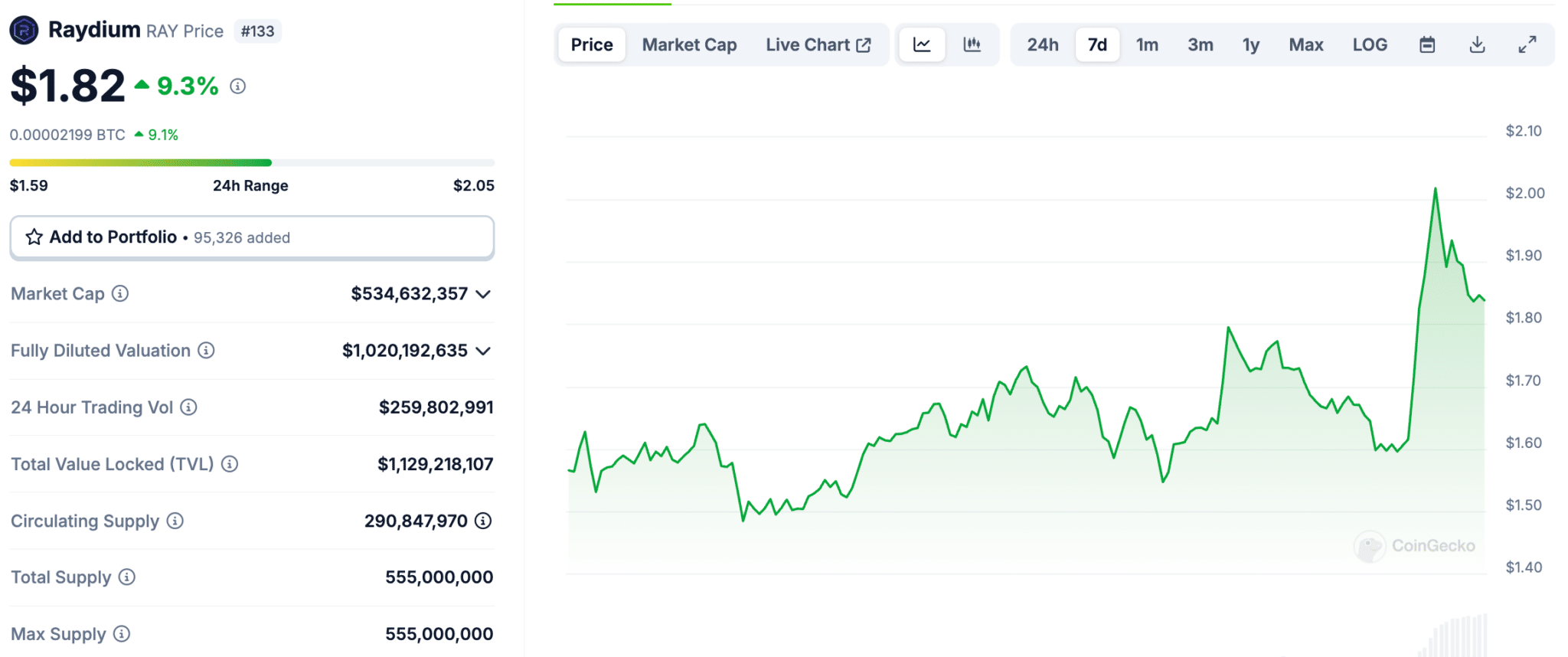Select 1y time range

pos(1251,44)
